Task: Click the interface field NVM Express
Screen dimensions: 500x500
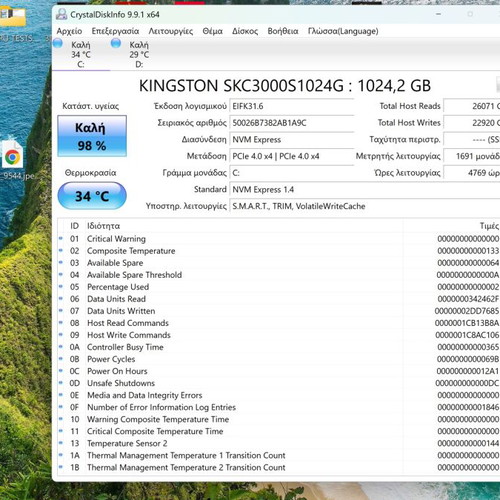Action: pyautogui.click(x=292, y=140)
